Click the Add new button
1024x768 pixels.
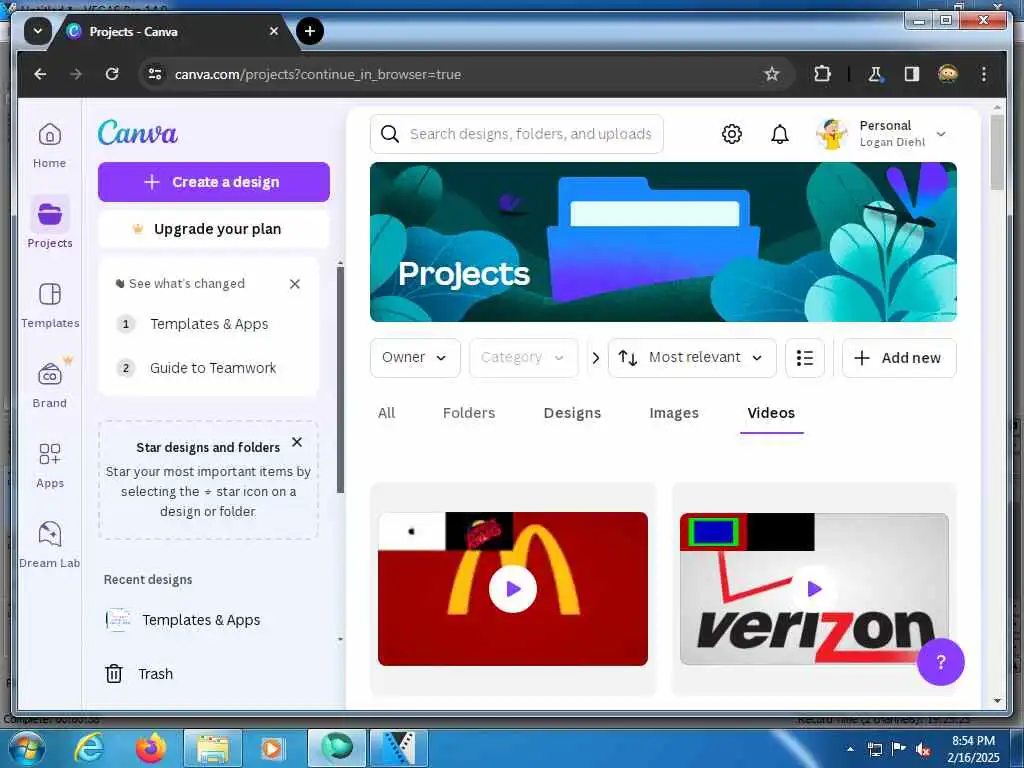coord(899,358)
